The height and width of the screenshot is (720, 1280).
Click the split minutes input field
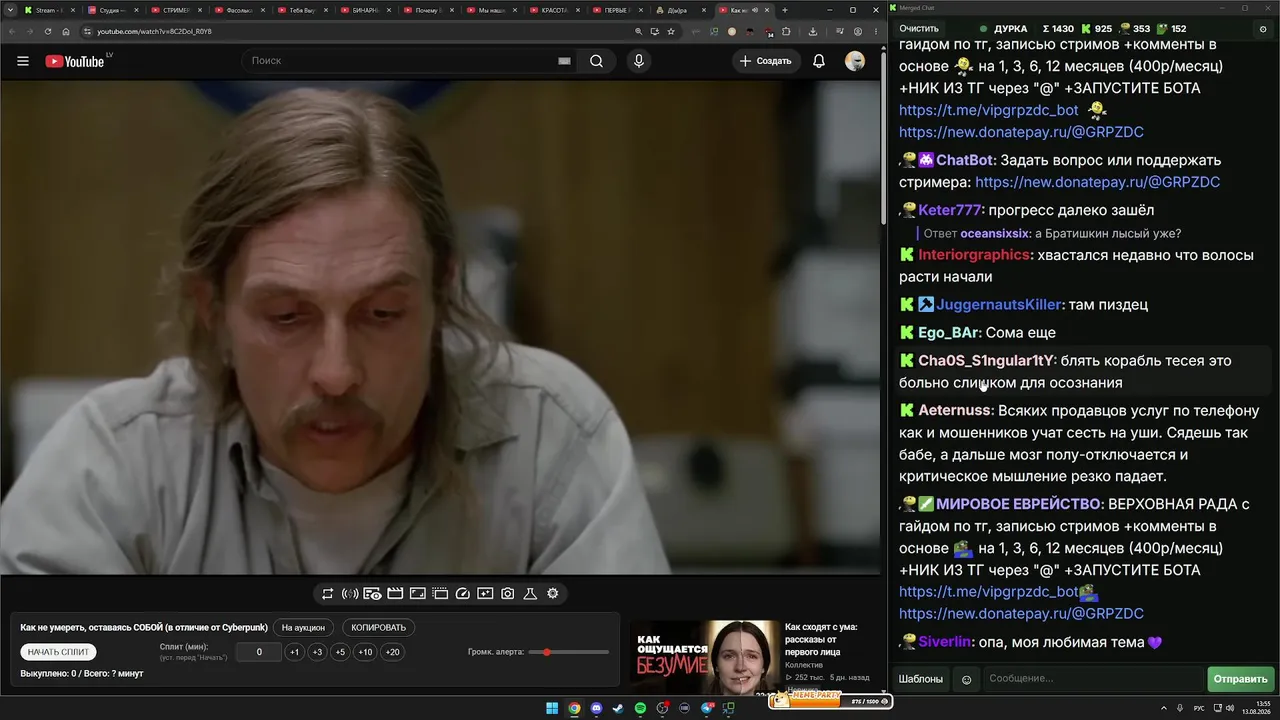[x=259, y=652]
